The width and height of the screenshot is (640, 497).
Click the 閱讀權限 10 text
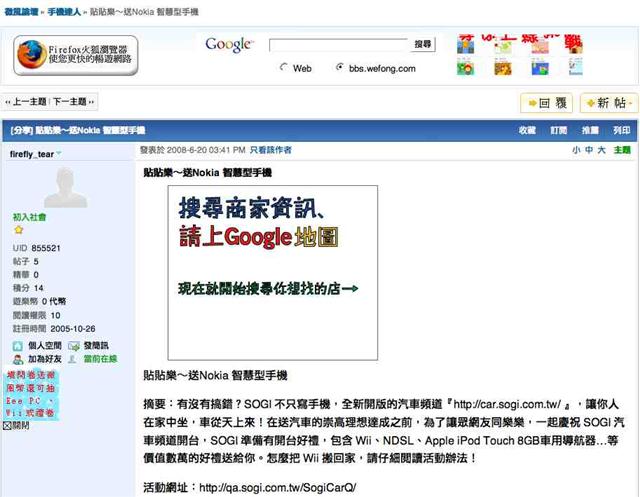pos(37,315)
